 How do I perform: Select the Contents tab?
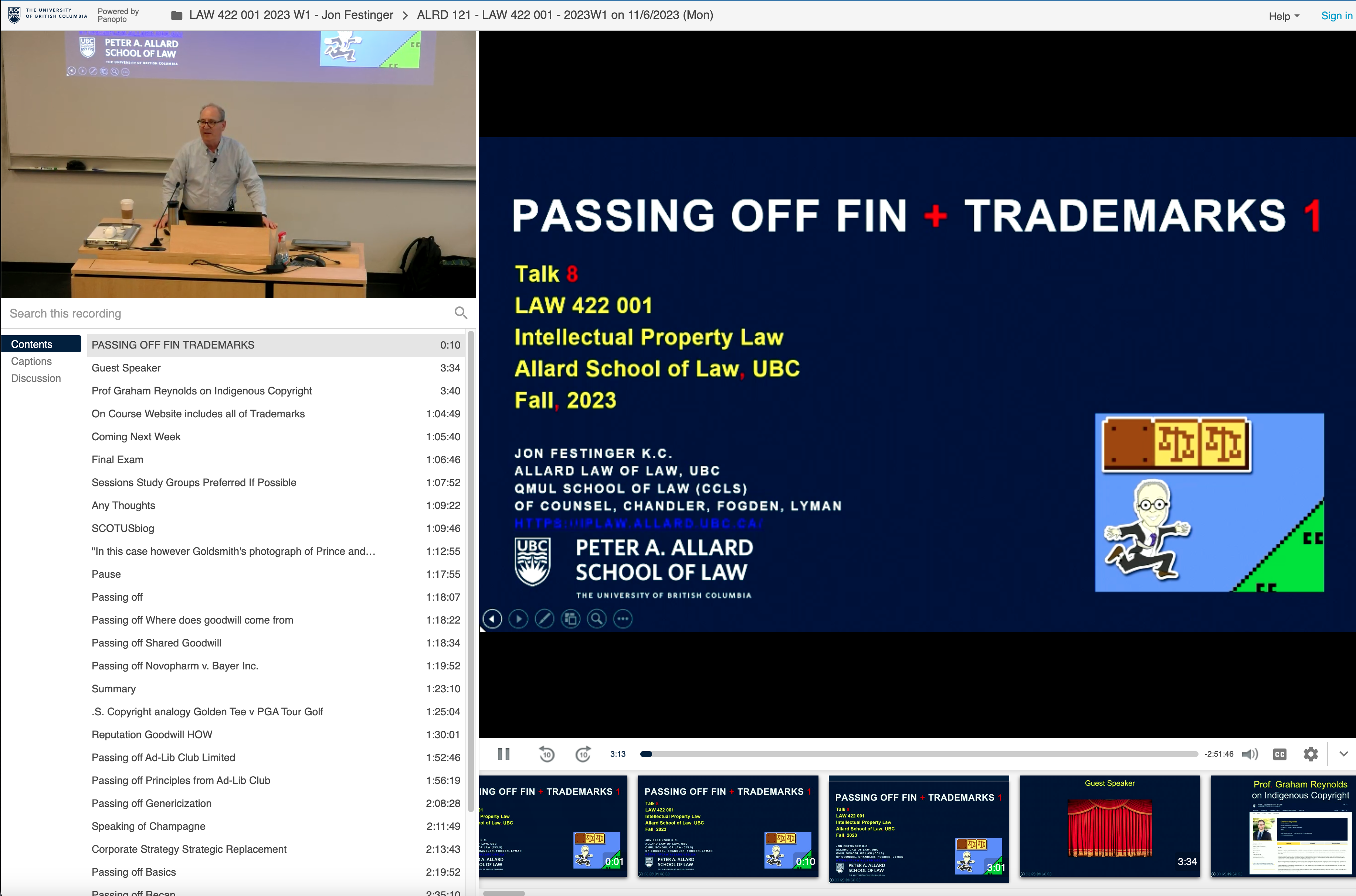tap(41, 344)
